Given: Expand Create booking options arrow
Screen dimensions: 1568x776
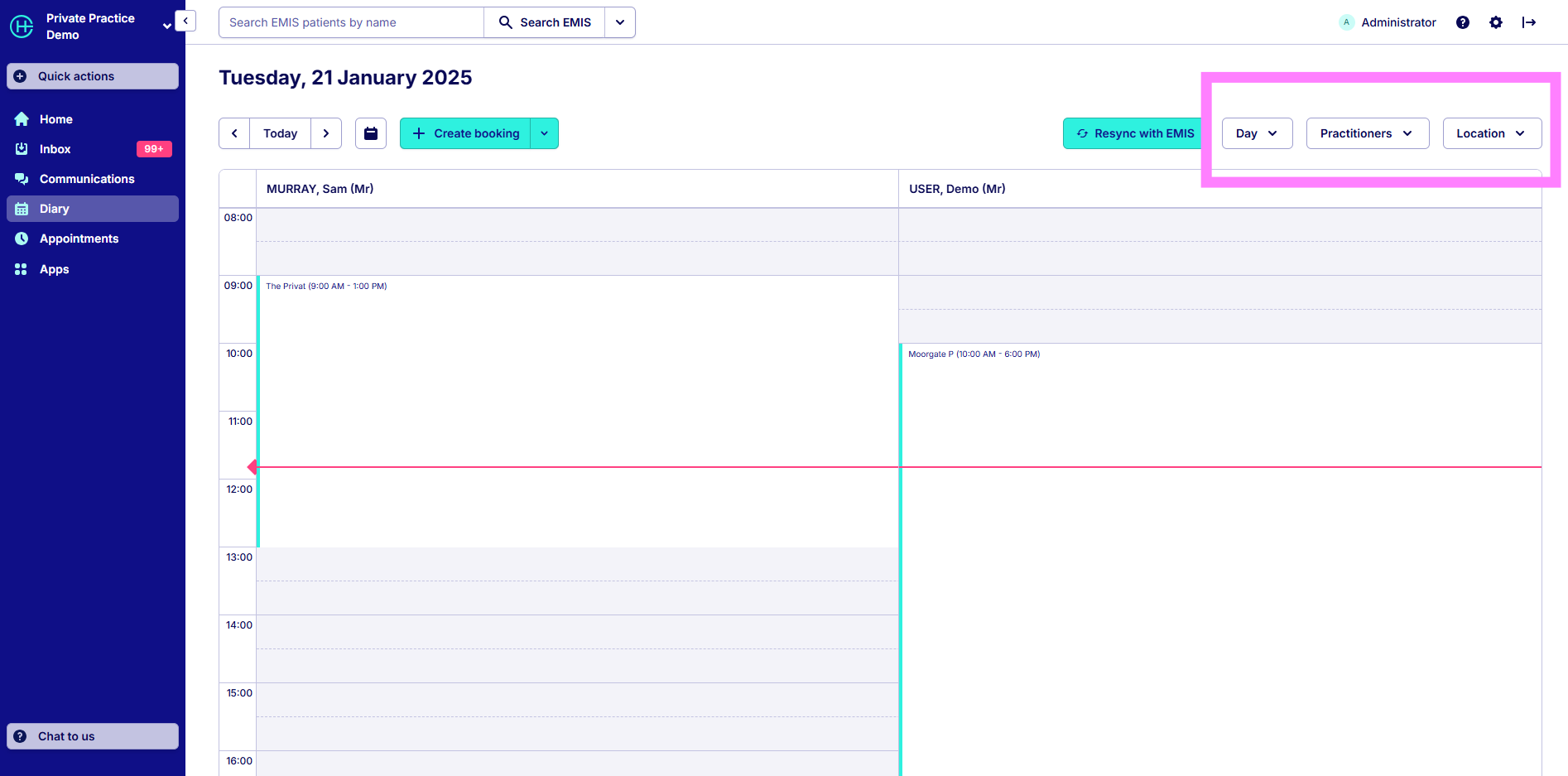Looking at the screenshot, I should tap(544, 133).
